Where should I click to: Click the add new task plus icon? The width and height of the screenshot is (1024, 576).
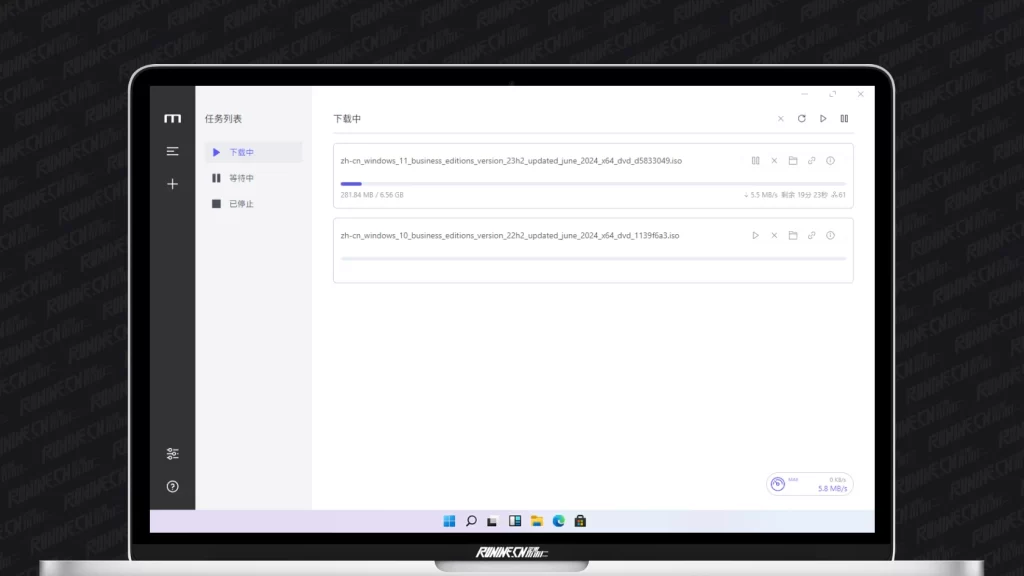click(173, 184)
